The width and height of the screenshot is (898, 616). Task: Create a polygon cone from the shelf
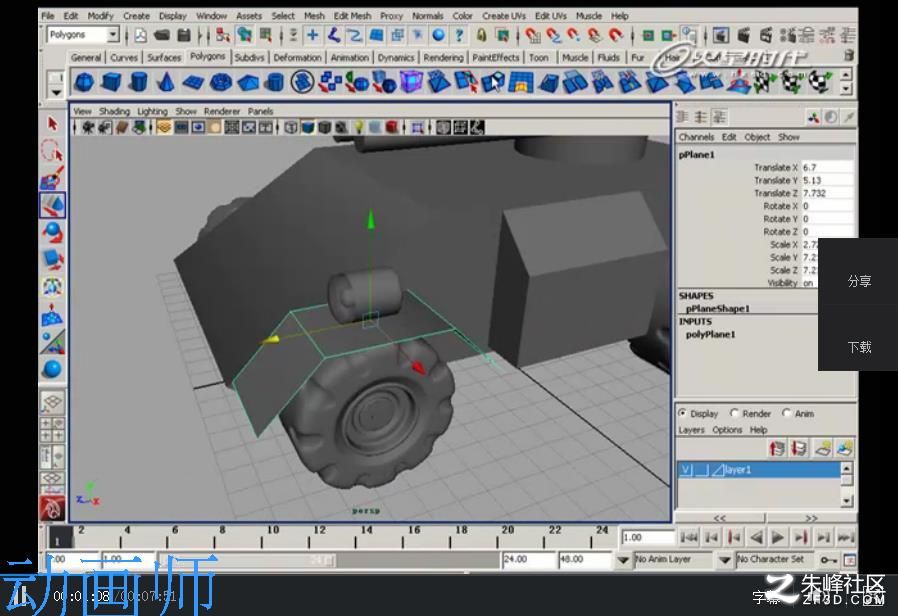(166, 82)
